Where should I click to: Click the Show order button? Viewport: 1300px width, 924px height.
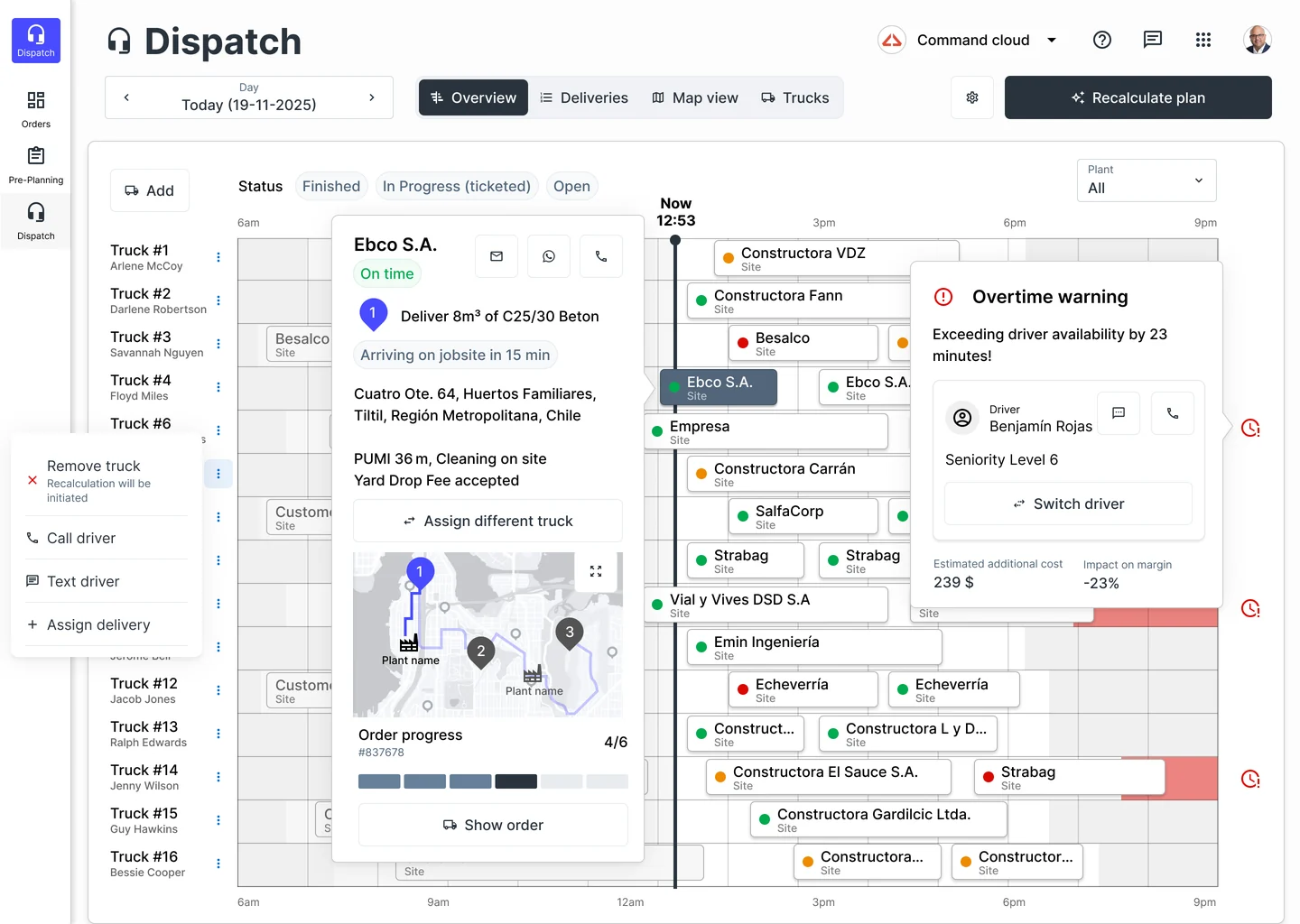(493, 825)
